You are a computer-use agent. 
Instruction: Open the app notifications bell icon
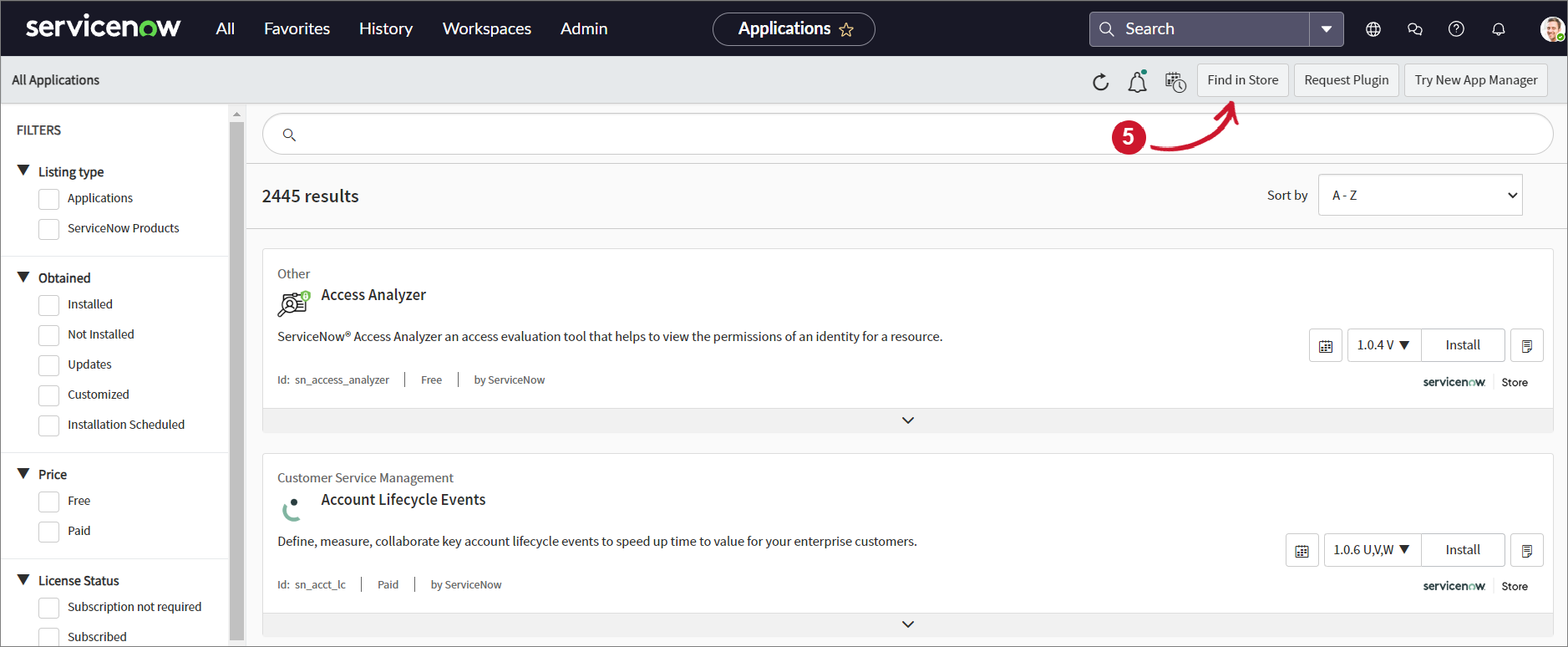pyautogui.click(x=1137, y=81)
